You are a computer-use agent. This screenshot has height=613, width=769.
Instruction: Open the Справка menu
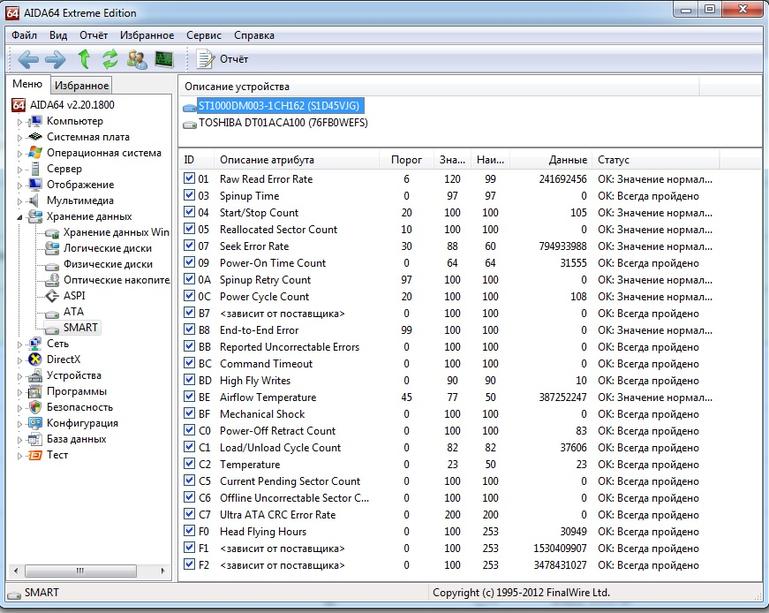click(254, 35)
